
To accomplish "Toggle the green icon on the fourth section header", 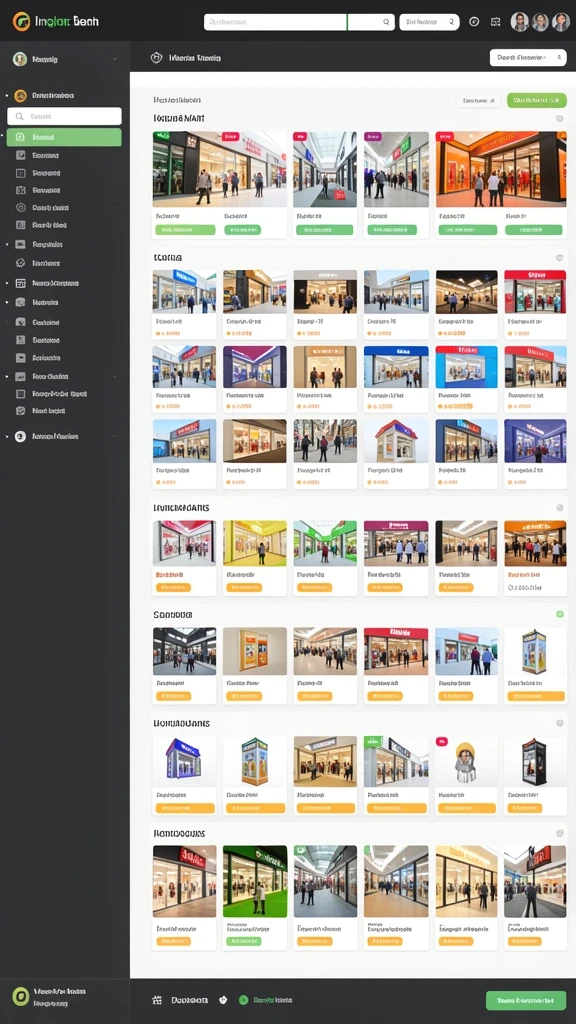I will (560, 615).
